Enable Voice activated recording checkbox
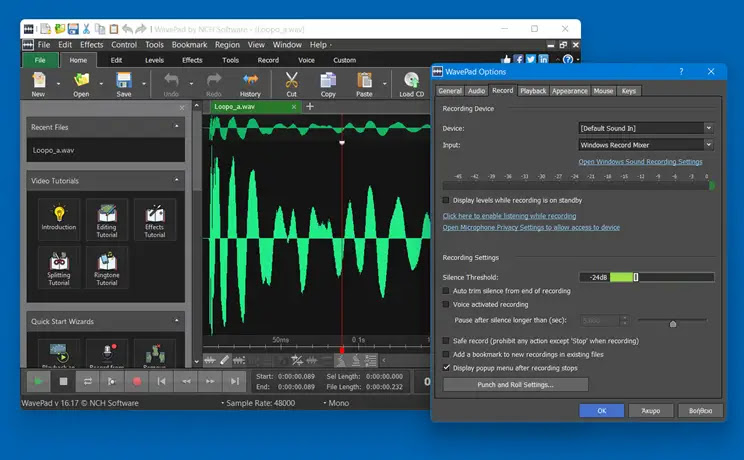This screenshot has height=460, width=744. (x=446, y=304)
